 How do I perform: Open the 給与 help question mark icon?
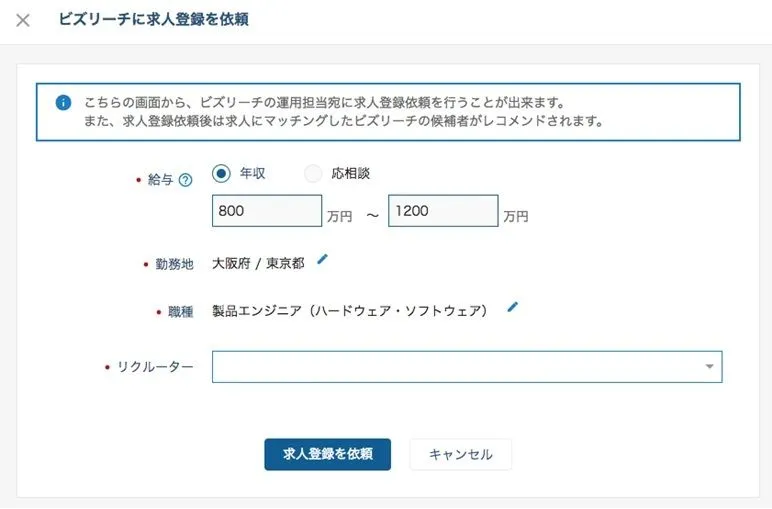pos(185,180)
